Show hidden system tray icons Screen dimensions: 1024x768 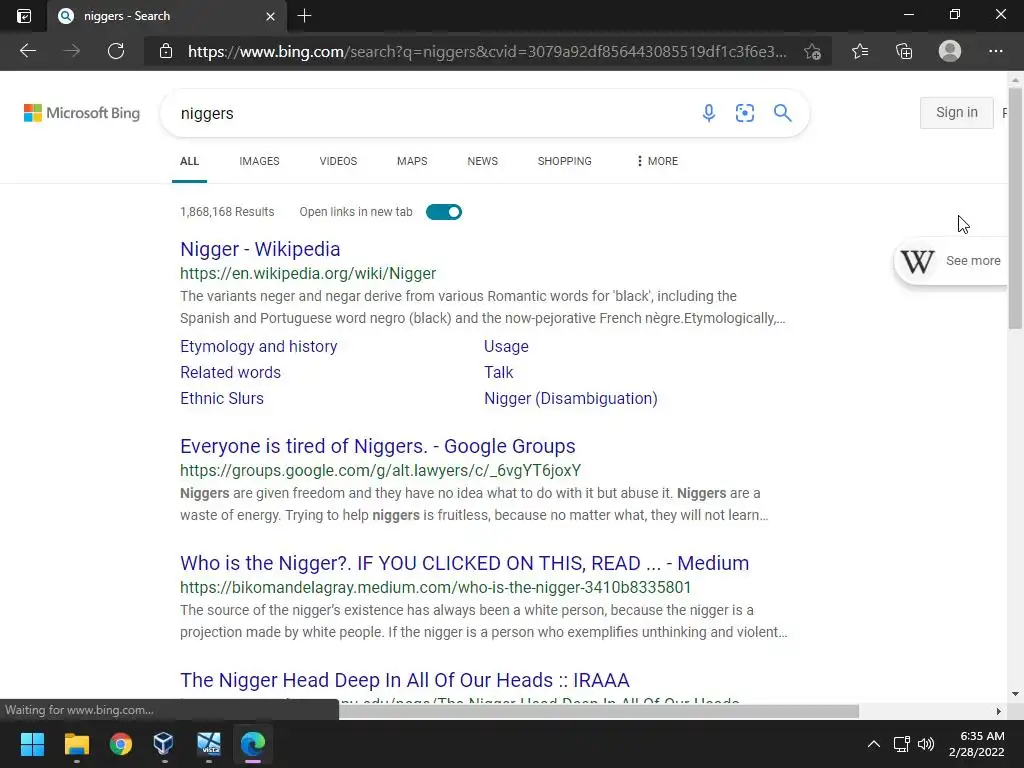(873, 744)
